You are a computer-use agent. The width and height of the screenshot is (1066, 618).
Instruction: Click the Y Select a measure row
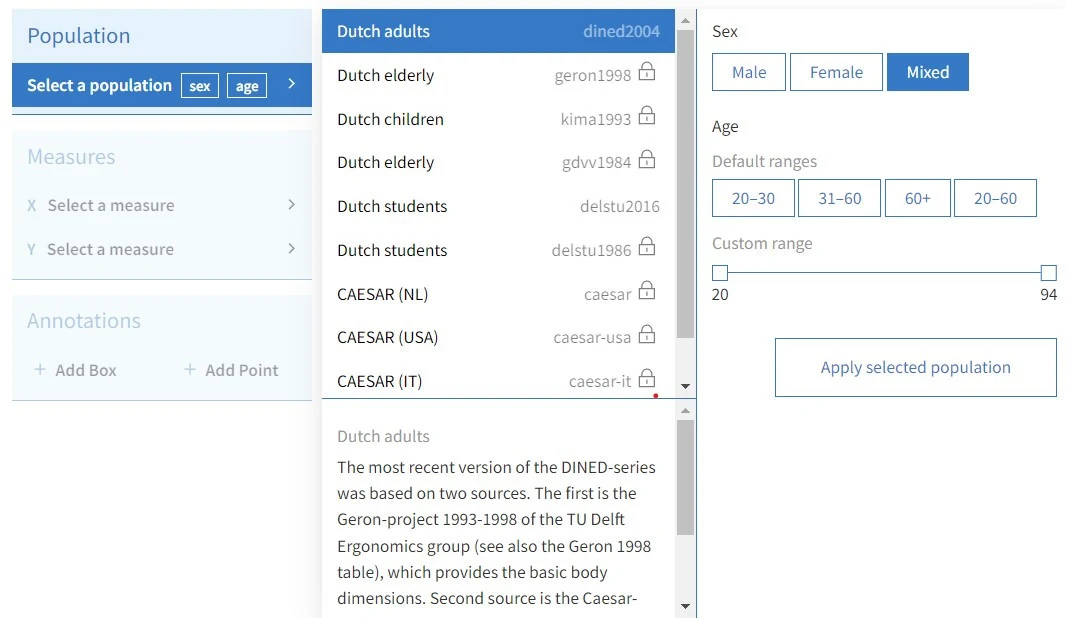pos(162,249)
